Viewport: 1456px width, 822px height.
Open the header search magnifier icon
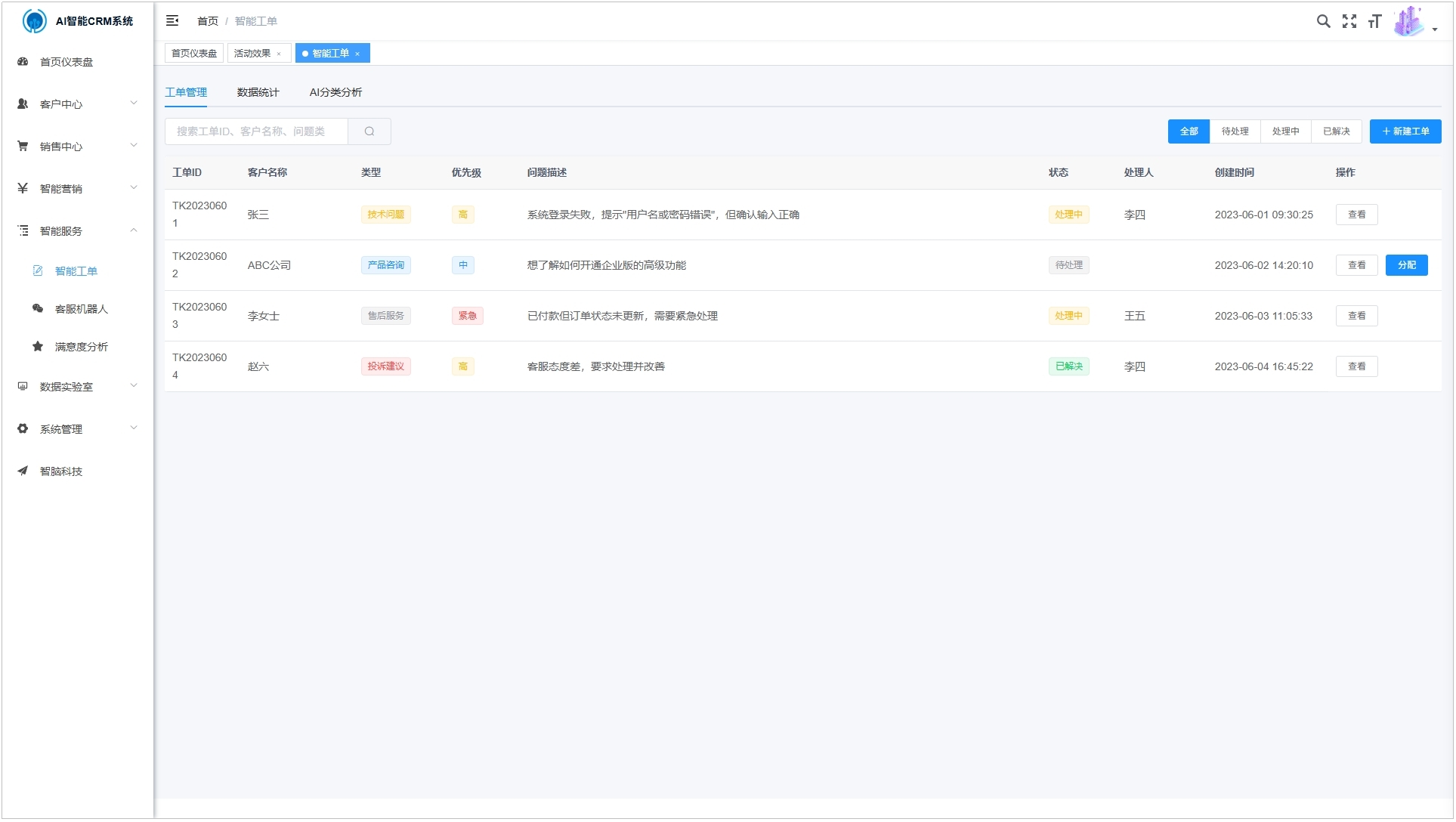click(1323, 21)
